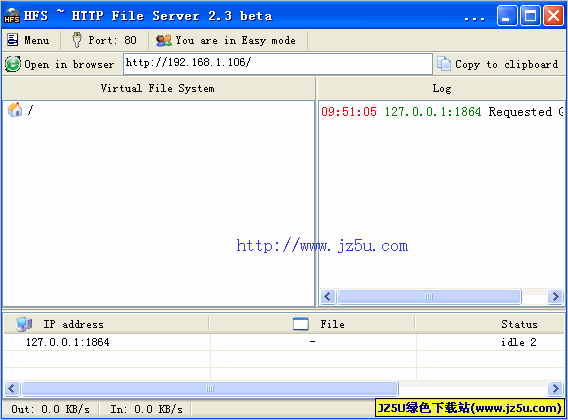The image size is (568, 420).
Task: Click the 'Requested' text in the log
Action: (520, 112)
